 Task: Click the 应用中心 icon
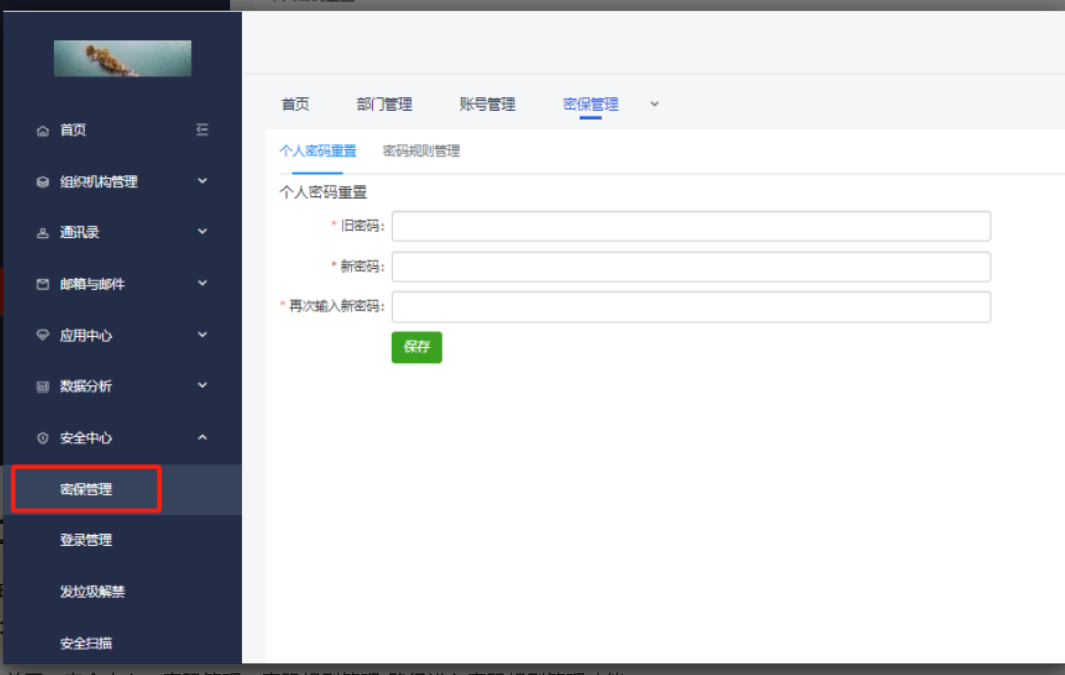(x=43, y=335)
